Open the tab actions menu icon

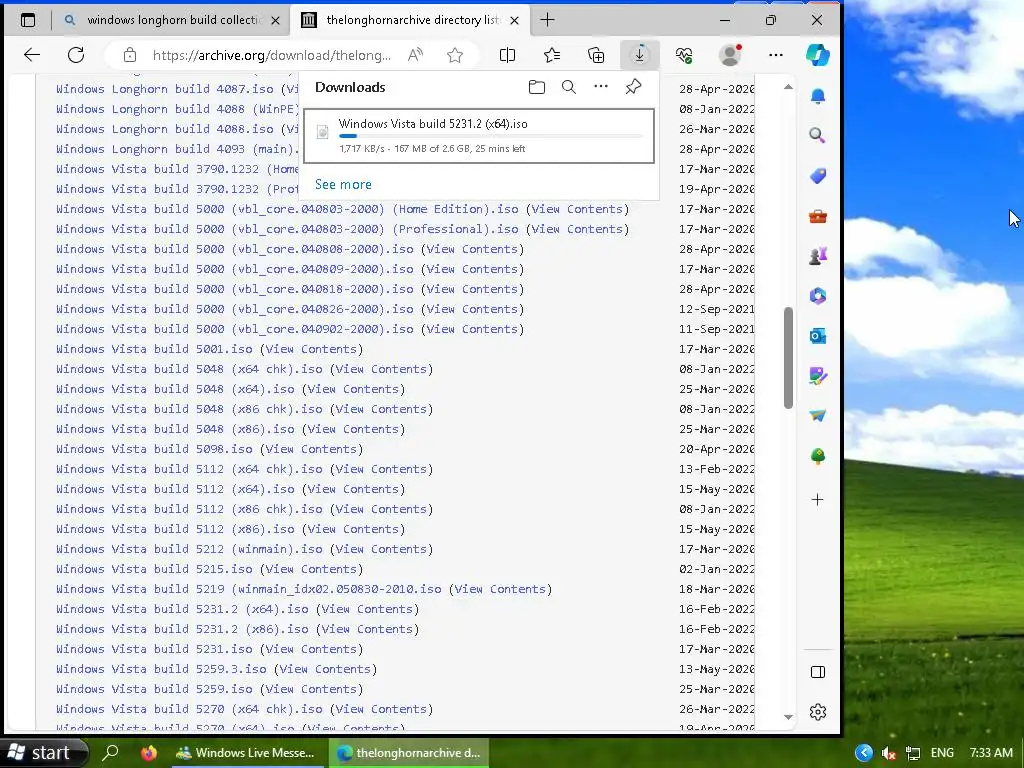[28, 20]
